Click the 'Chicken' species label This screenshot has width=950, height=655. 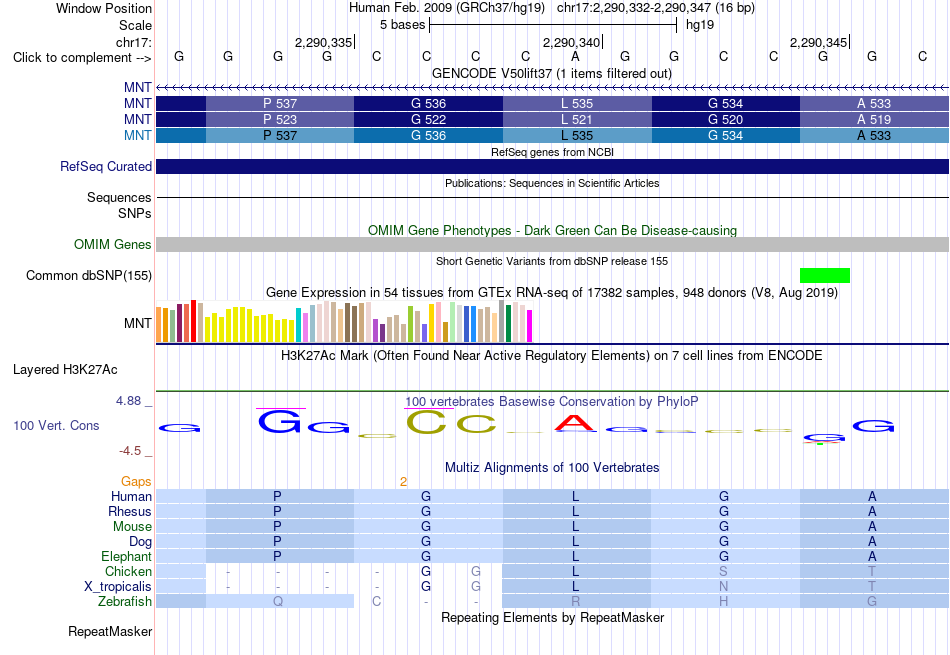tap(128, 571)
